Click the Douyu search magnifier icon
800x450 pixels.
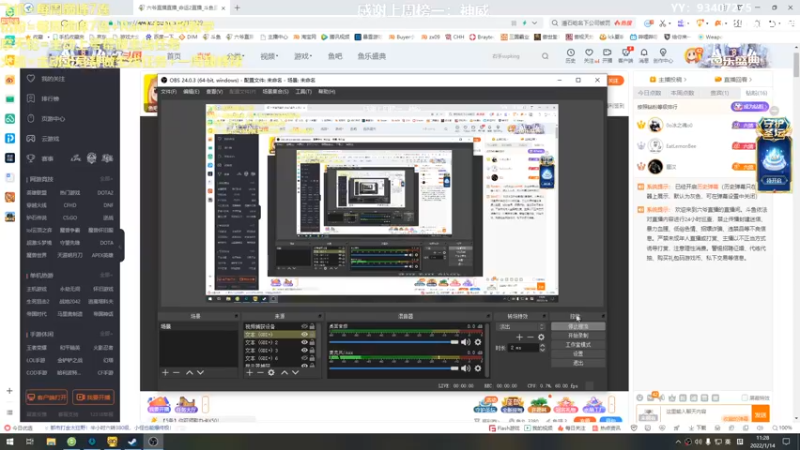point(545,56)
